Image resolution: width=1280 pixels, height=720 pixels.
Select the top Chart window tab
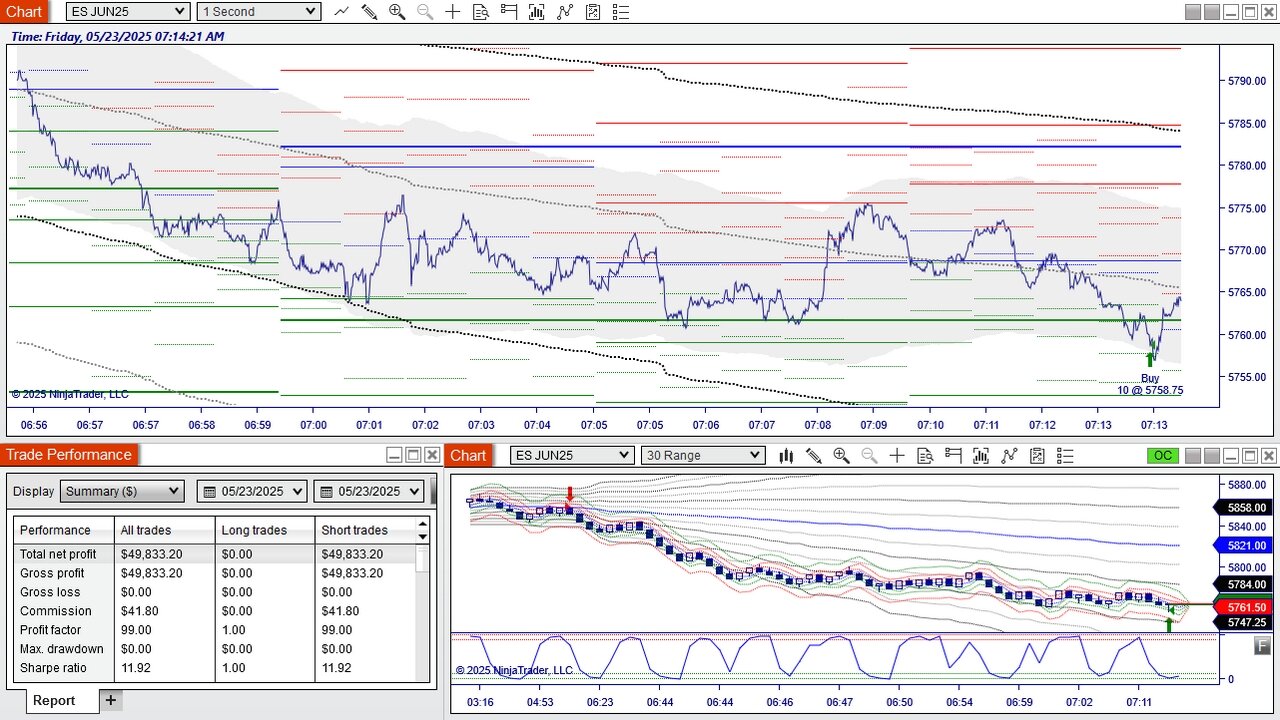tap(24, 12)
